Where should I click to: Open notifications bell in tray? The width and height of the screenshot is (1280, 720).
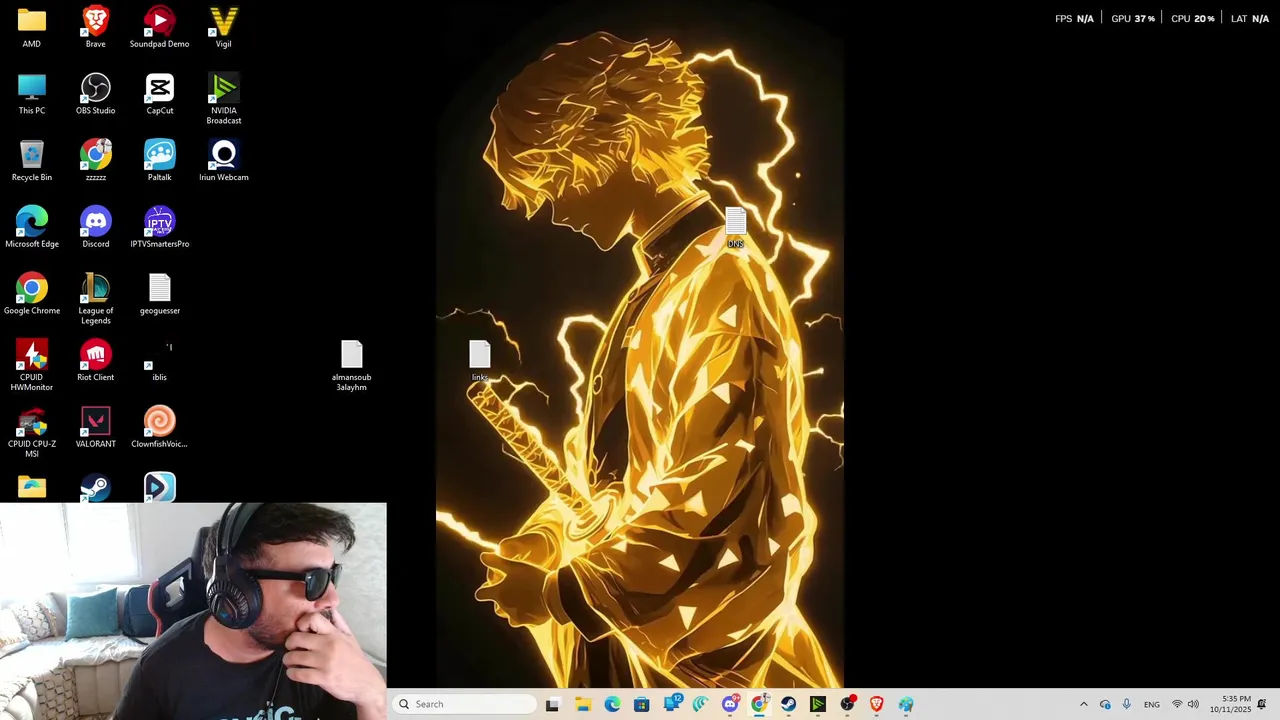[x=1262, y=704]
